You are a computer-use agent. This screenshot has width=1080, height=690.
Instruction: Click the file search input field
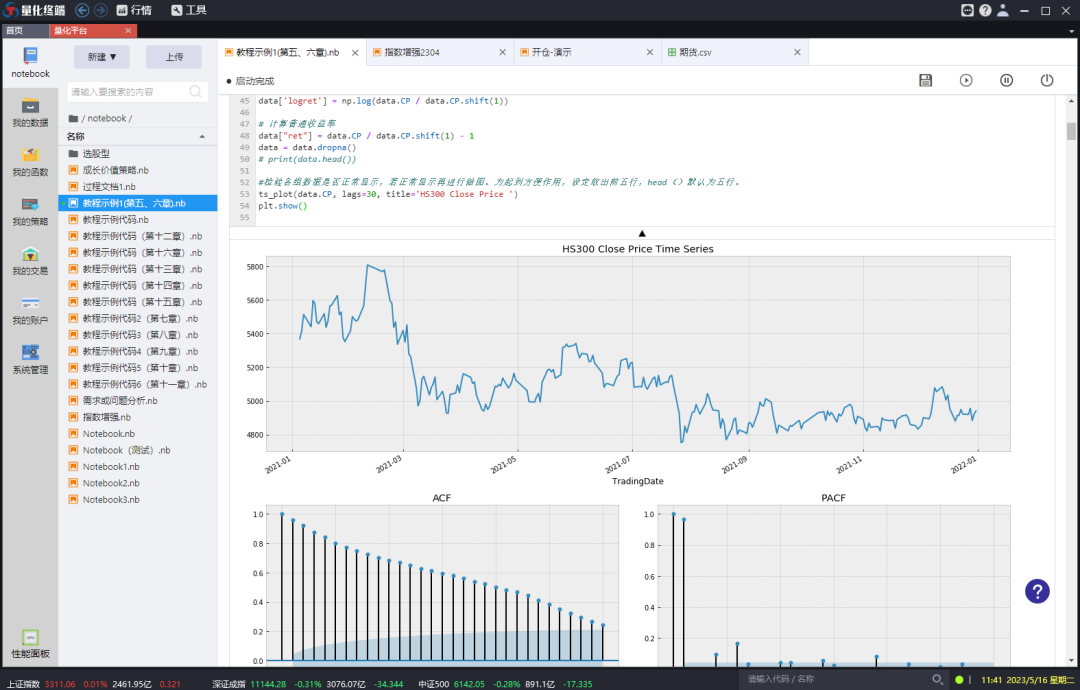(x=127, y=92)
